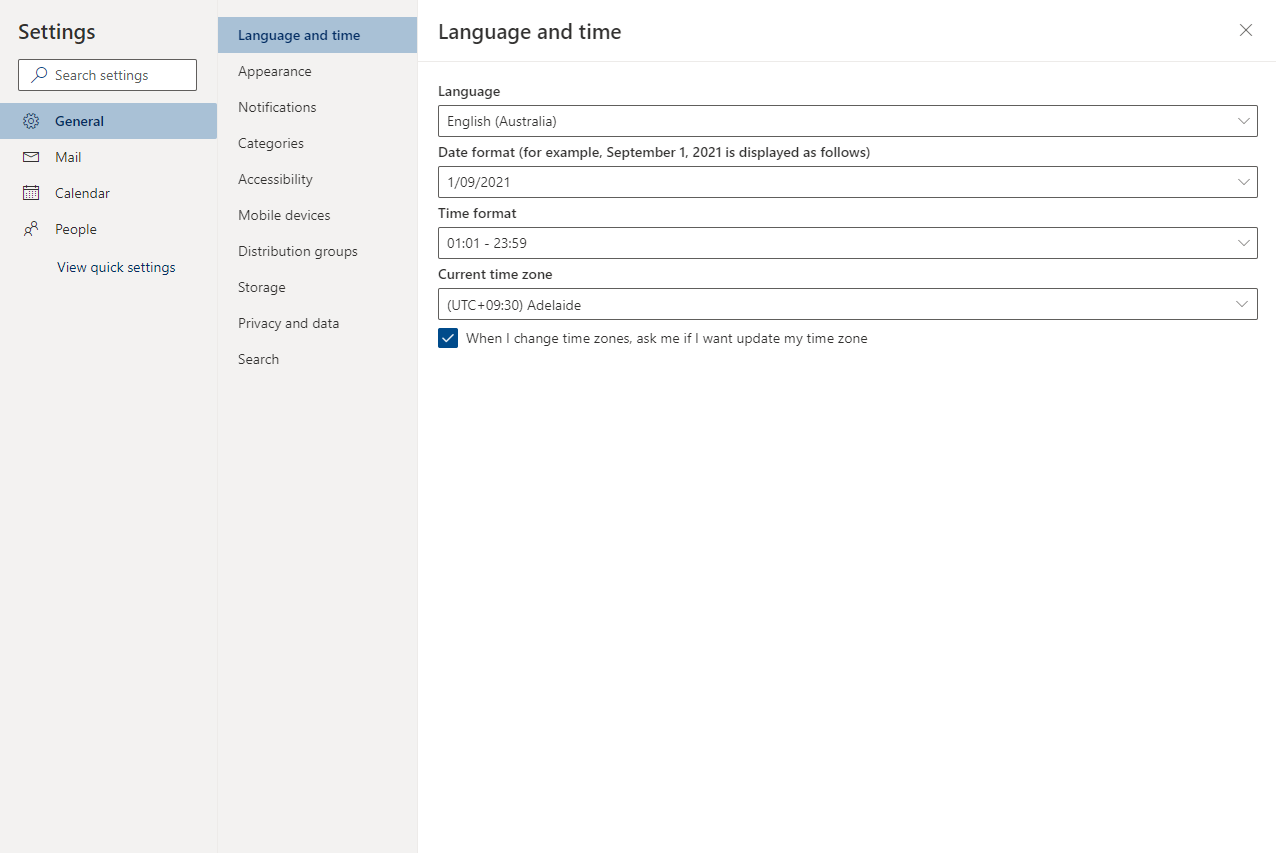Click the search magnifier icon

39,75
